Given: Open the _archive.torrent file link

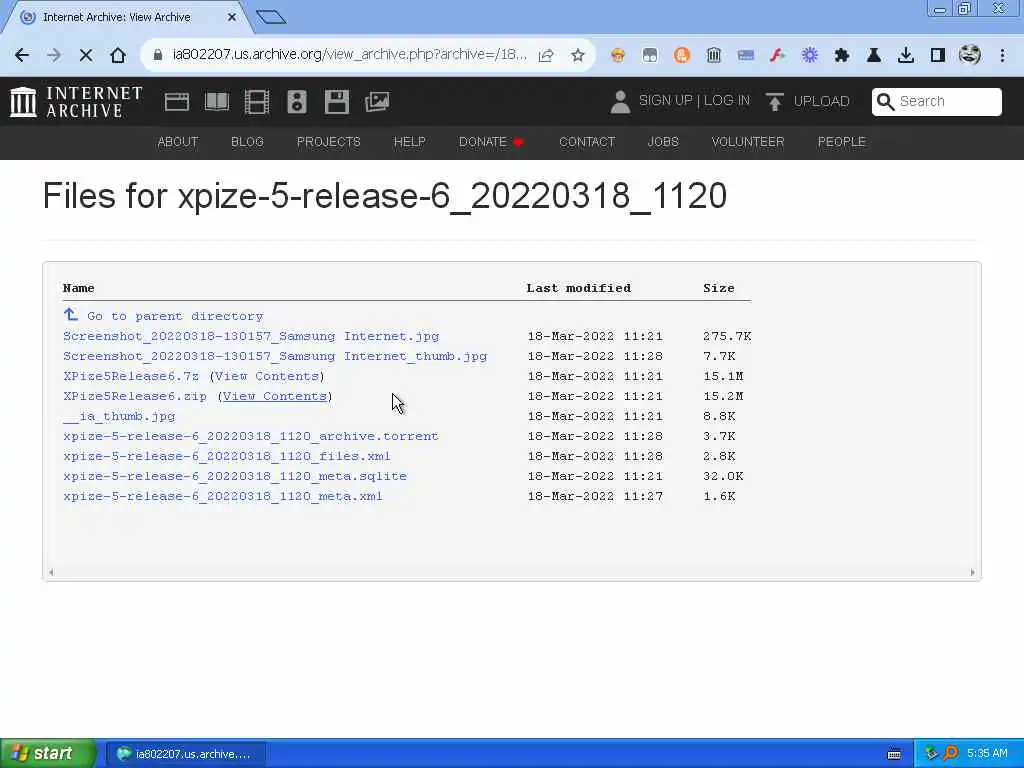Looking at the screenshot, I should click(251, 436).
